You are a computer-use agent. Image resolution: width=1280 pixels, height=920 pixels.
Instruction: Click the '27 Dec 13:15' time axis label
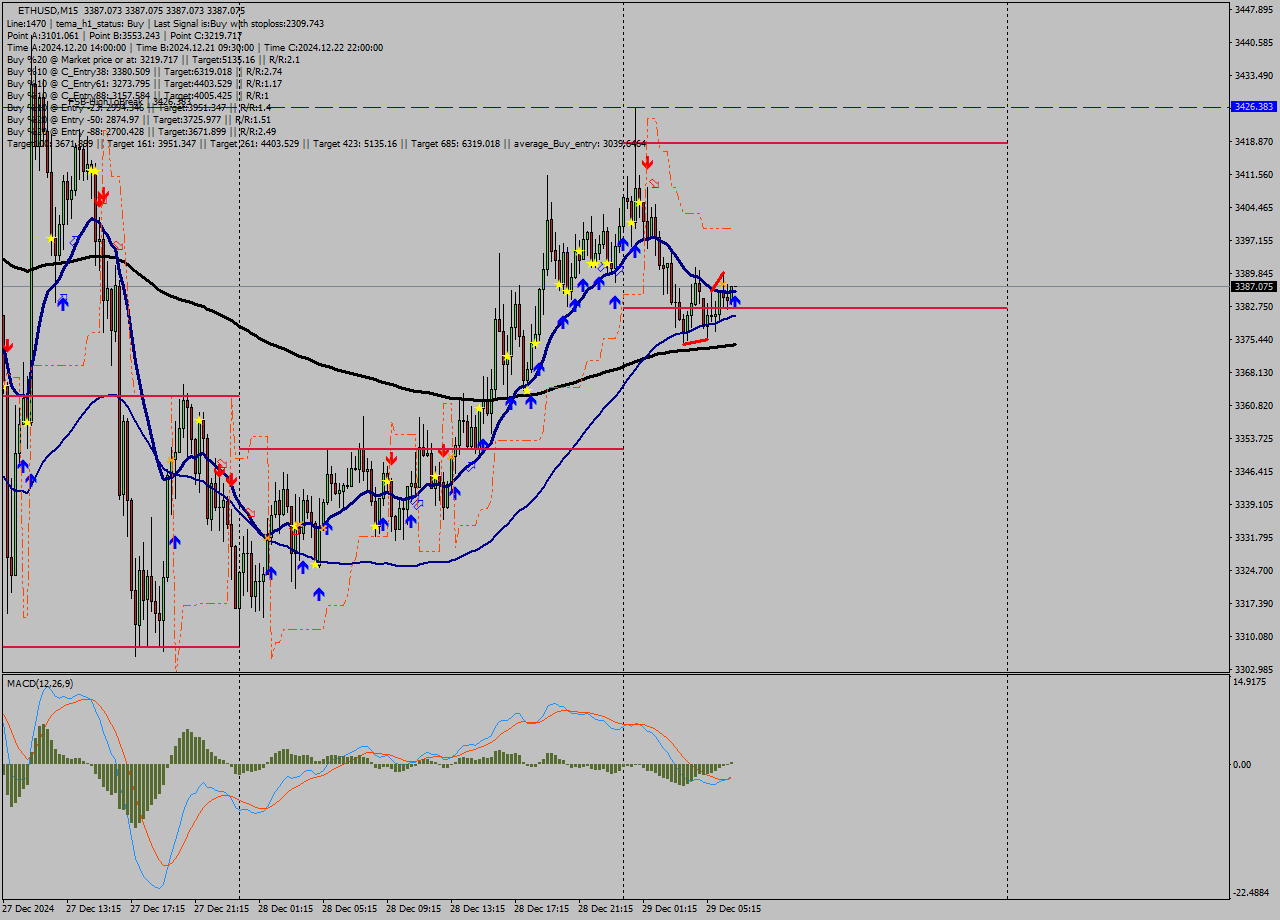(x=94, y=909)
